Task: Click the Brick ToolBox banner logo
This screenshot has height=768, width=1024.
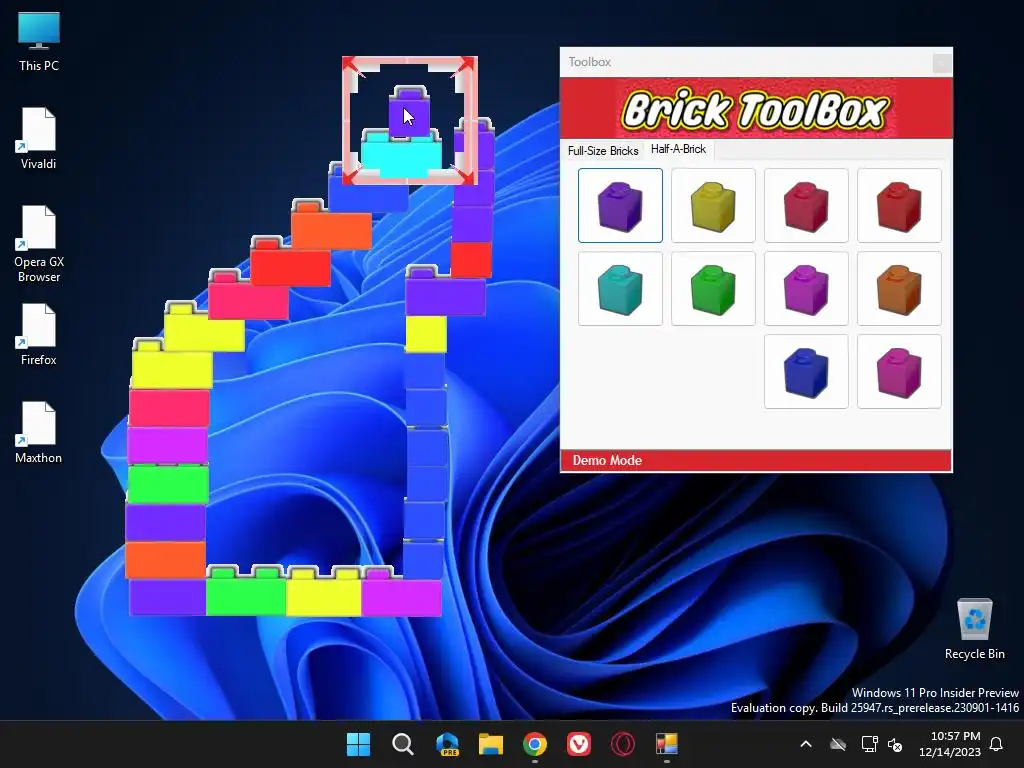Action: pos(756,109)
